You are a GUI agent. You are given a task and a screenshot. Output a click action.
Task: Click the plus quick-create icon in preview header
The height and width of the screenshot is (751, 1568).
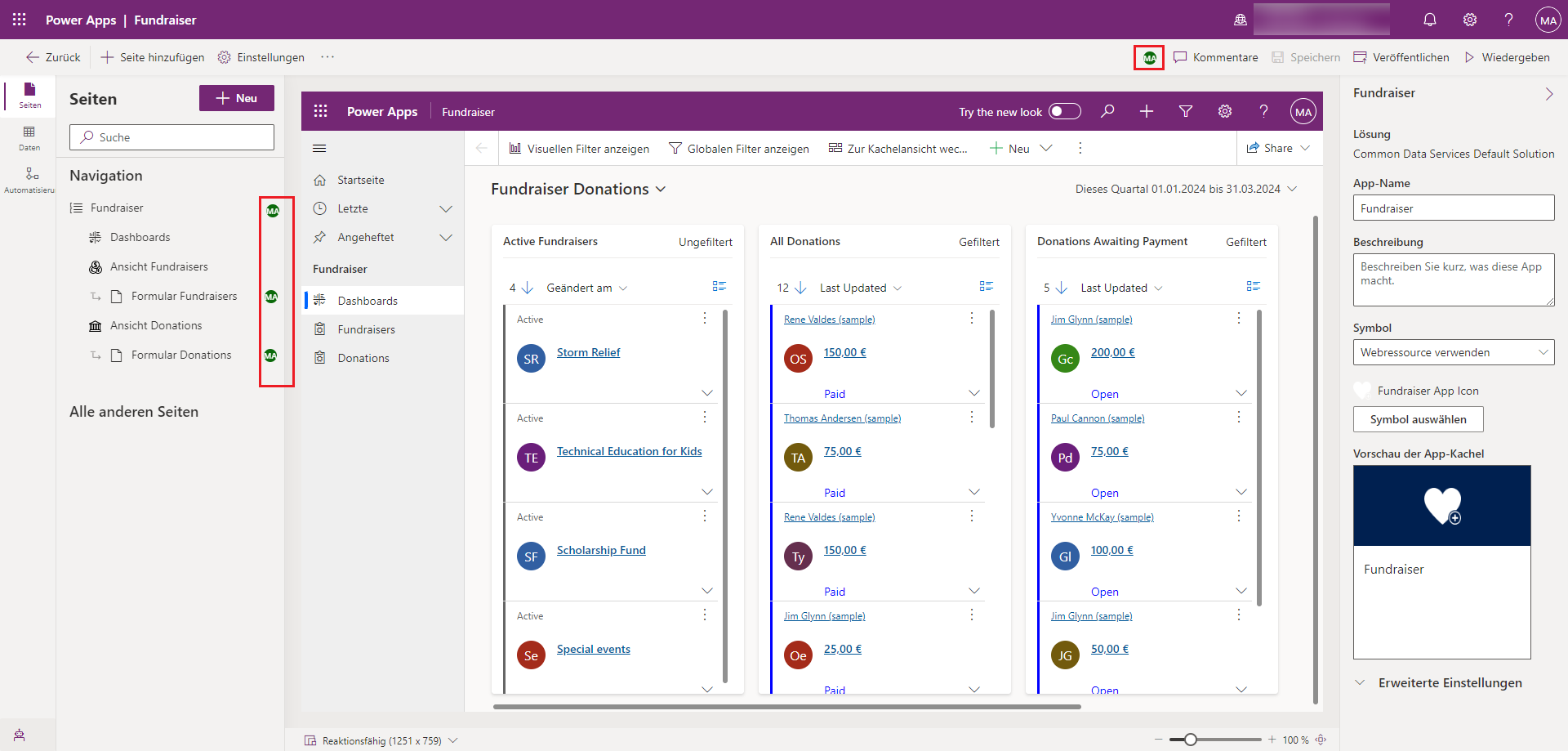[x=1147, y=111]
